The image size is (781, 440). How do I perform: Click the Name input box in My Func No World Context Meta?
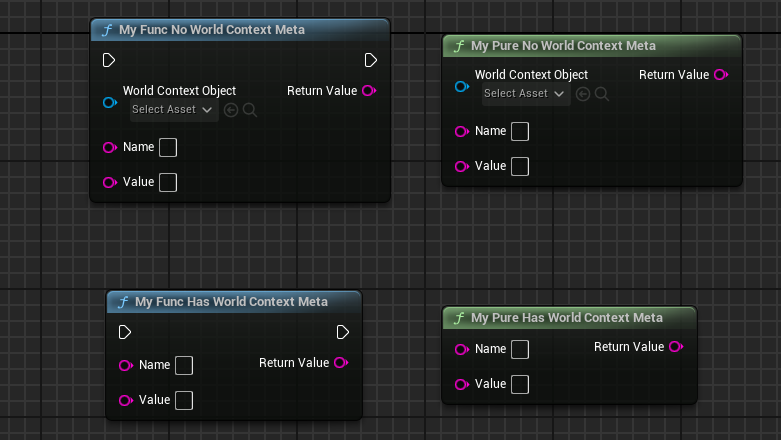click(x=168, y=148)
